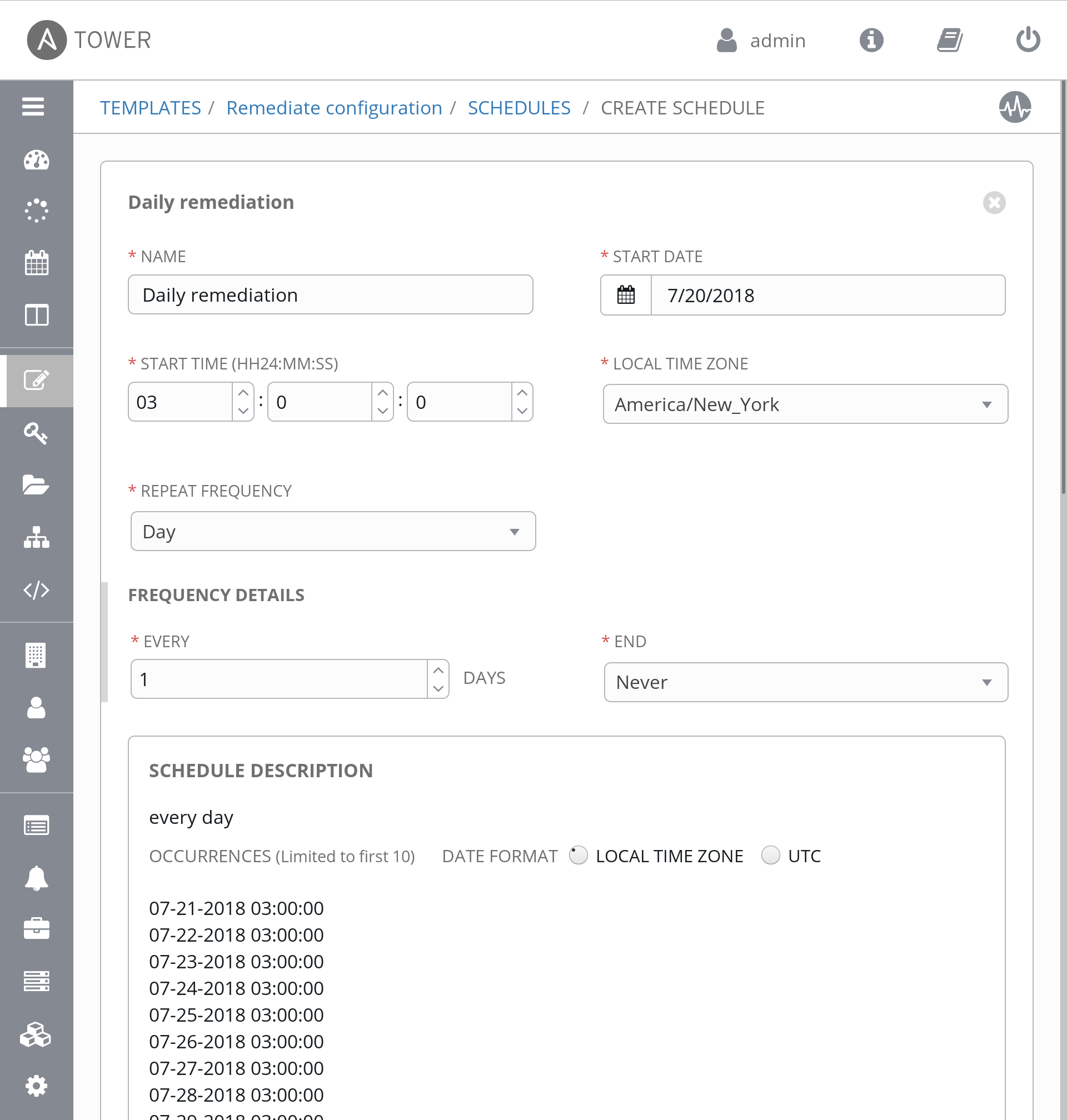
Task: Close the Daily remediation schedule form
Action: click(994, 203)
